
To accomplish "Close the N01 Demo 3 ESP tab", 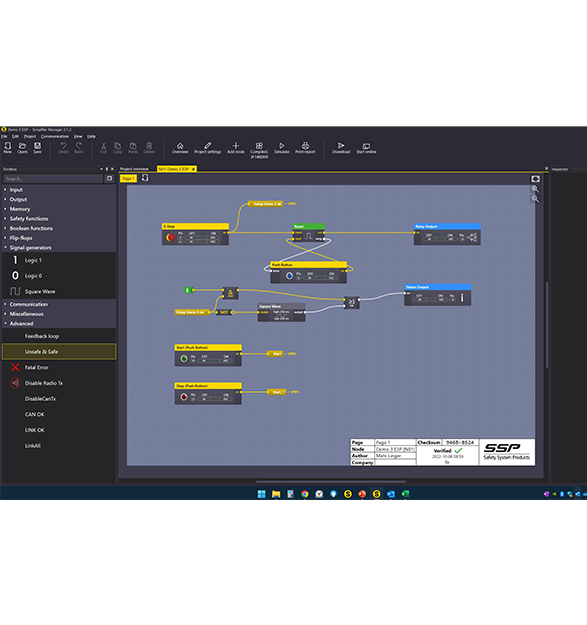I will click(194, 169).
